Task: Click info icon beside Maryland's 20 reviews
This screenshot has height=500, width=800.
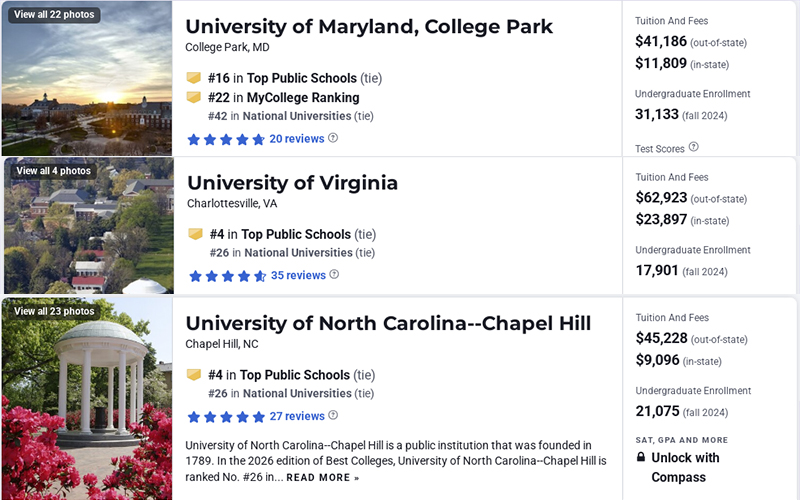Action: click(333, 138)
